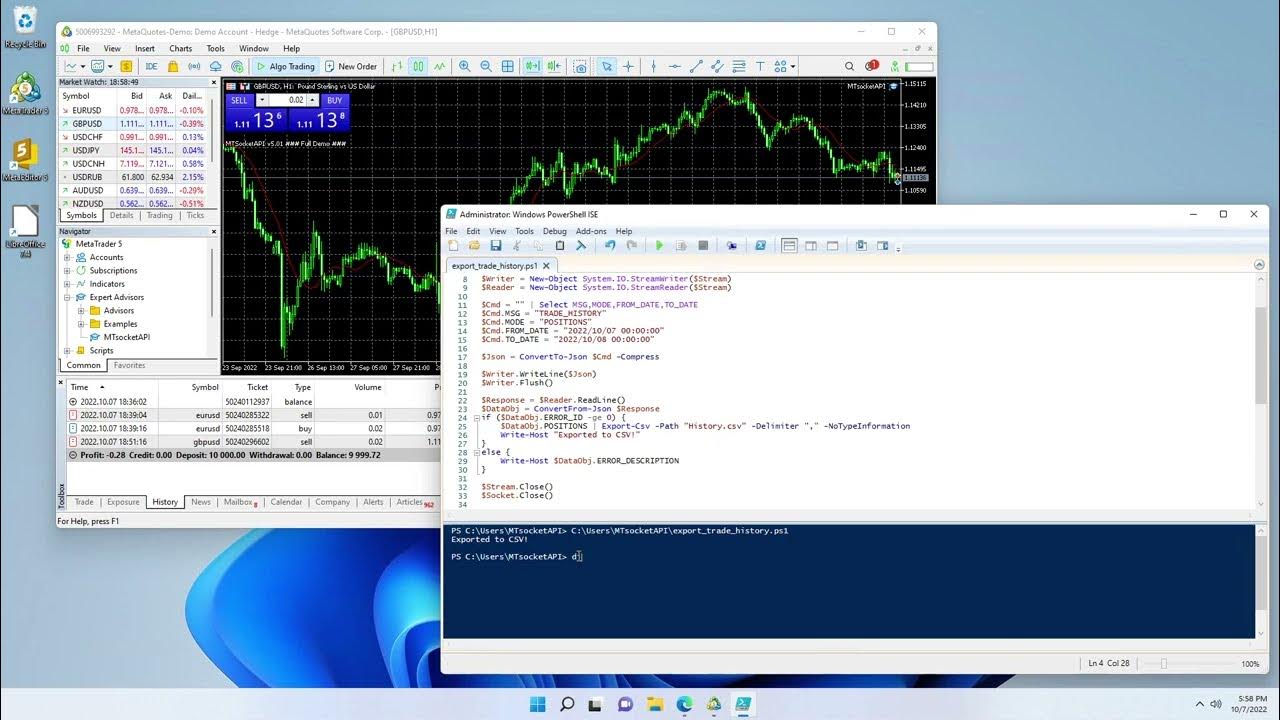Open the MetaTrader Insert menu
The height and width of the screenshot is (720, 1280).
pos(145,48)
